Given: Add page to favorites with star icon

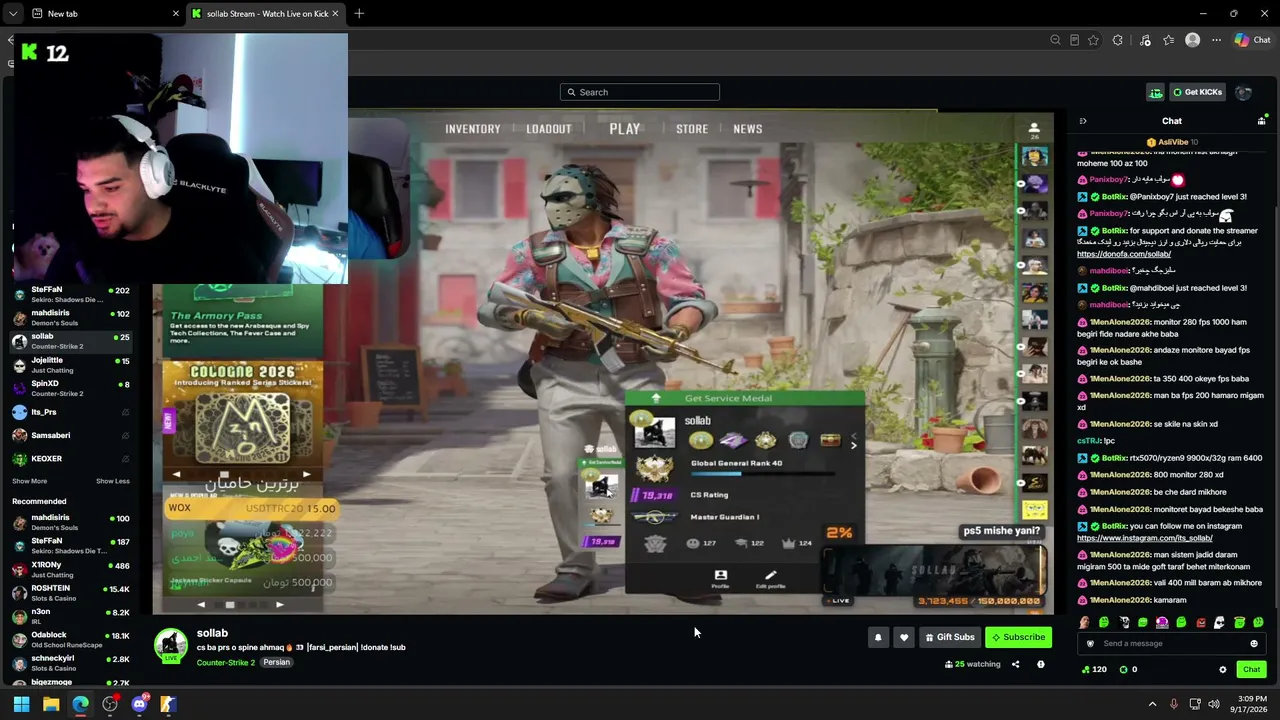Looking at the screenshot, I should pyautogui.click(x=1093, y=40).
